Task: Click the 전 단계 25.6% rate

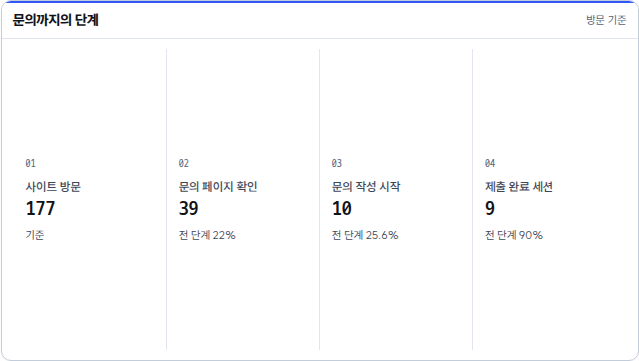Action: (x=365, y=235)
